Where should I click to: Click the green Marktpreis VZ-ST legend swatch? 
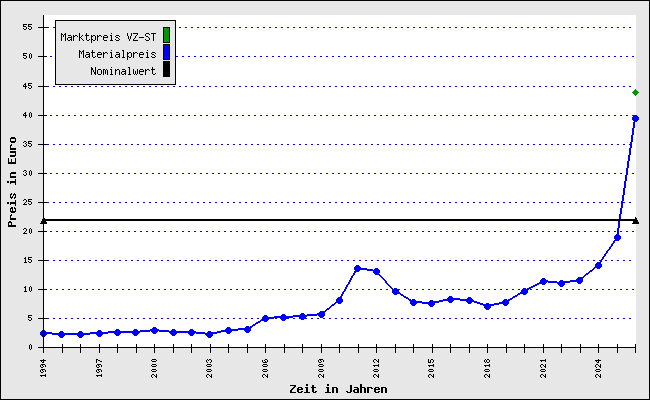click(166, 36)
